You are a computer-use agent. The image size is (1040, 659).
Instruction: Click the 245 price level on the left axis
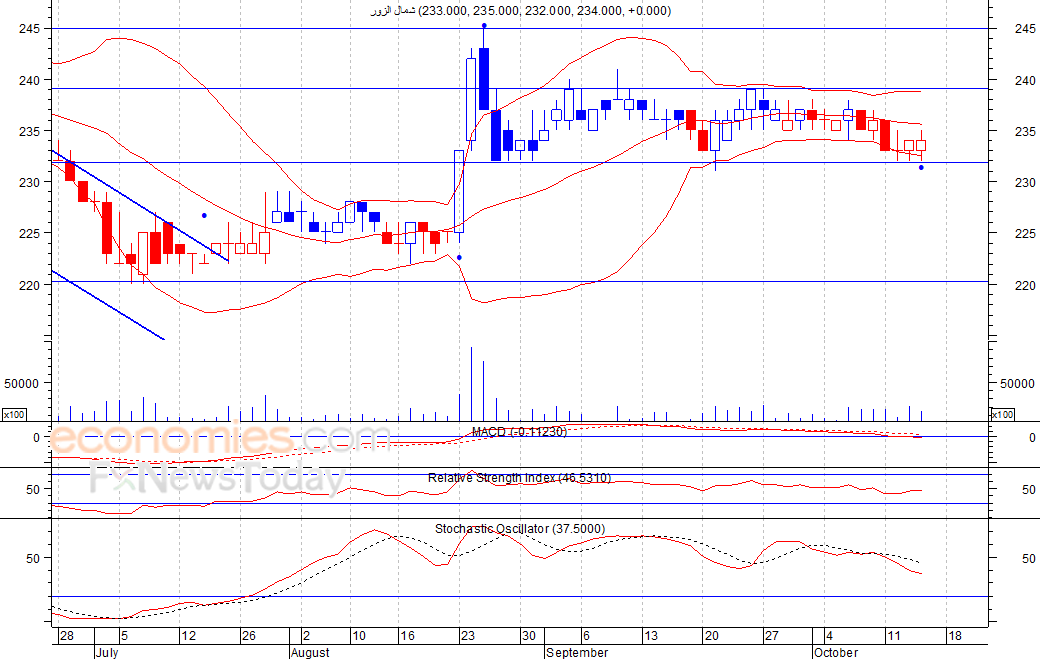click(x=29, y=29)
